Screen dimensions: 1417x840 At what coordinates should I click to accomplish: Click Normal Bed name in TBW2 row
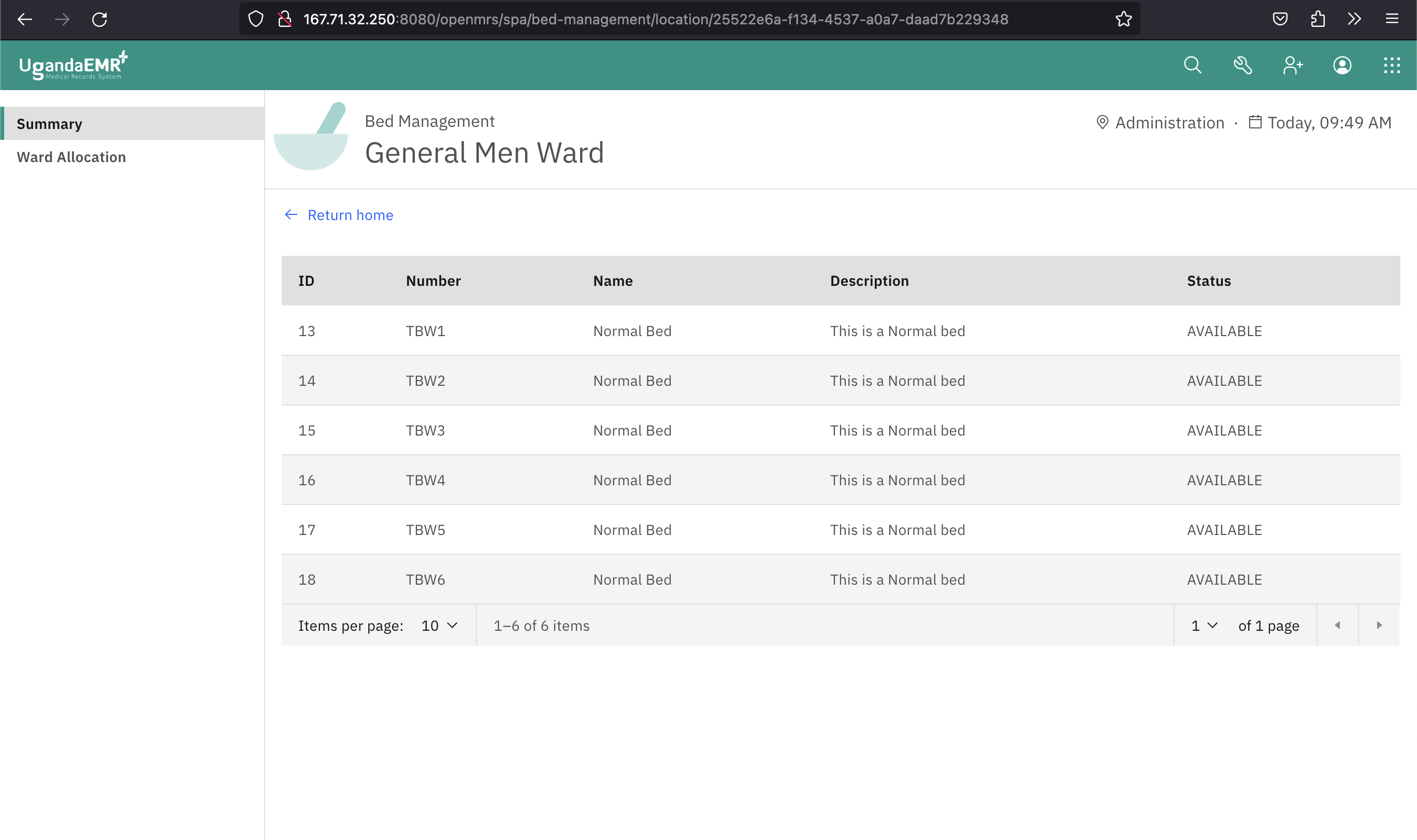pos(632,381)
